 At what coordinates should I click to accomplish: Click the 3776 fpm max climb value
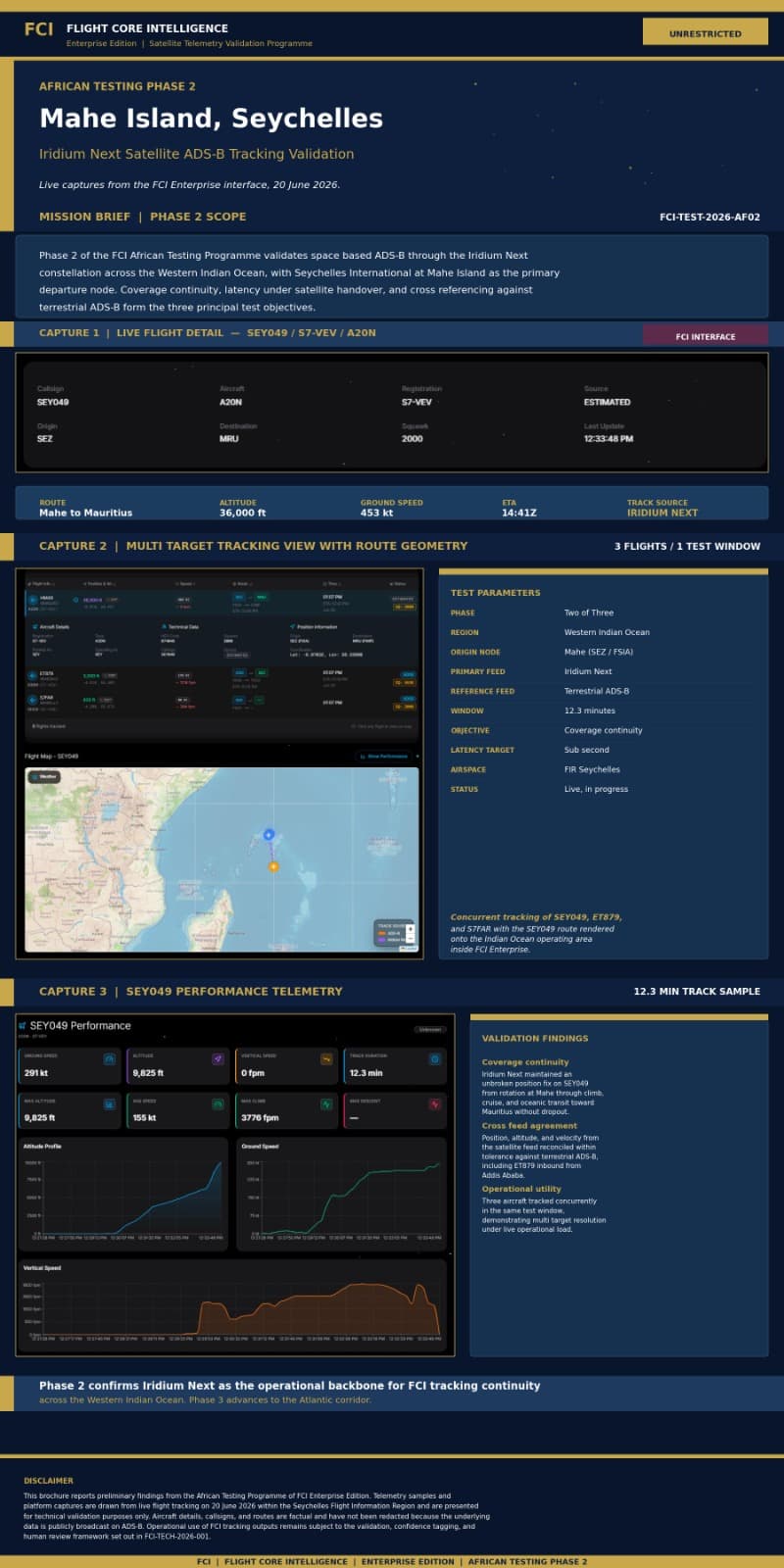[x=260, y=1117]
